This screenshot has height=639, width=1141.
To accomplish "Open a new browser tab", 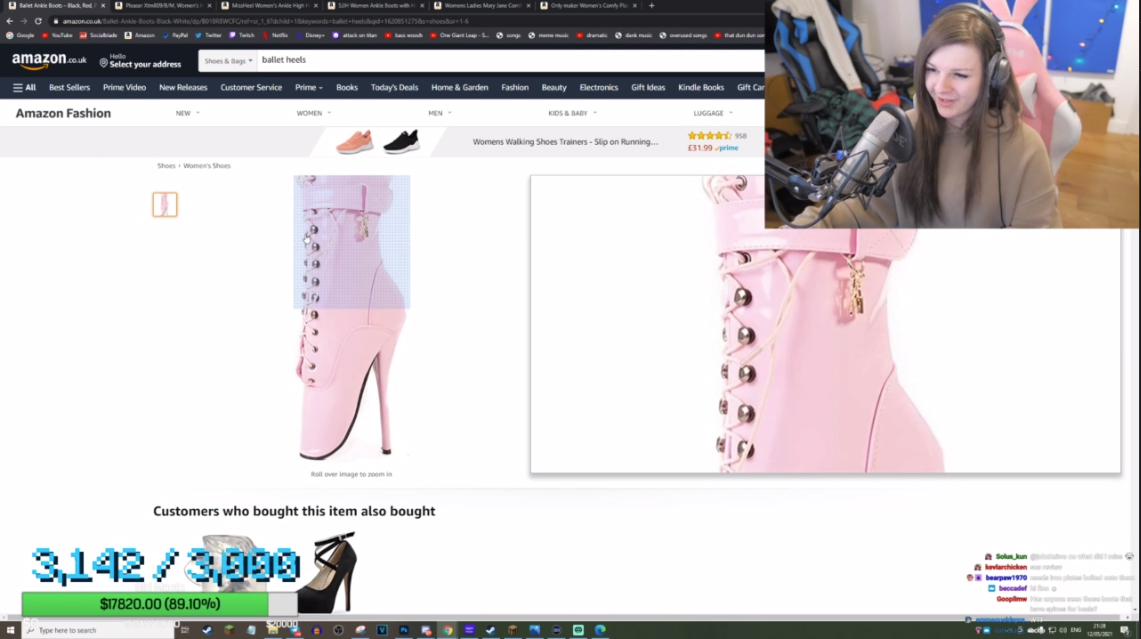I will click(651, 6).
